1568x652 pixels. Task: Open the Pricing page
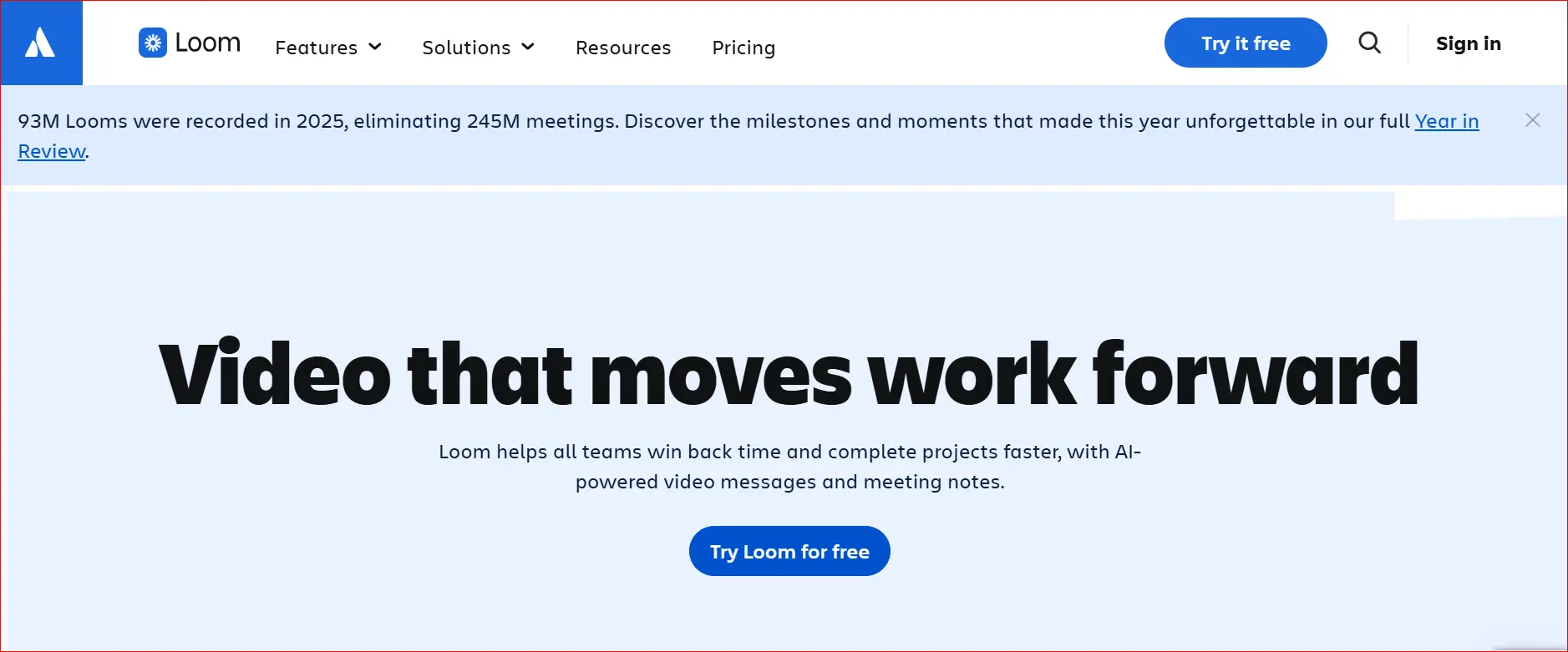coord(743,48)
